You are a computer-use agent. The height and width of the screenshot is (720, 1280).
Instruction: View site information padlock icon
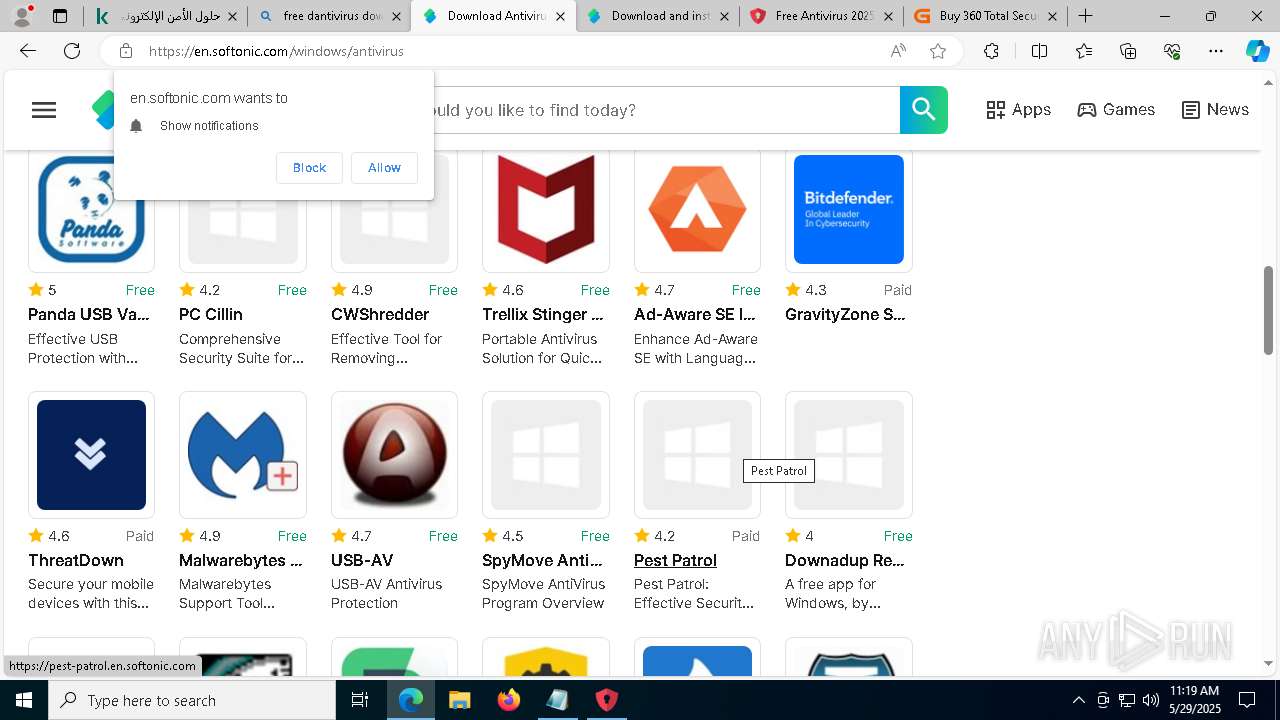coord(125,51)
